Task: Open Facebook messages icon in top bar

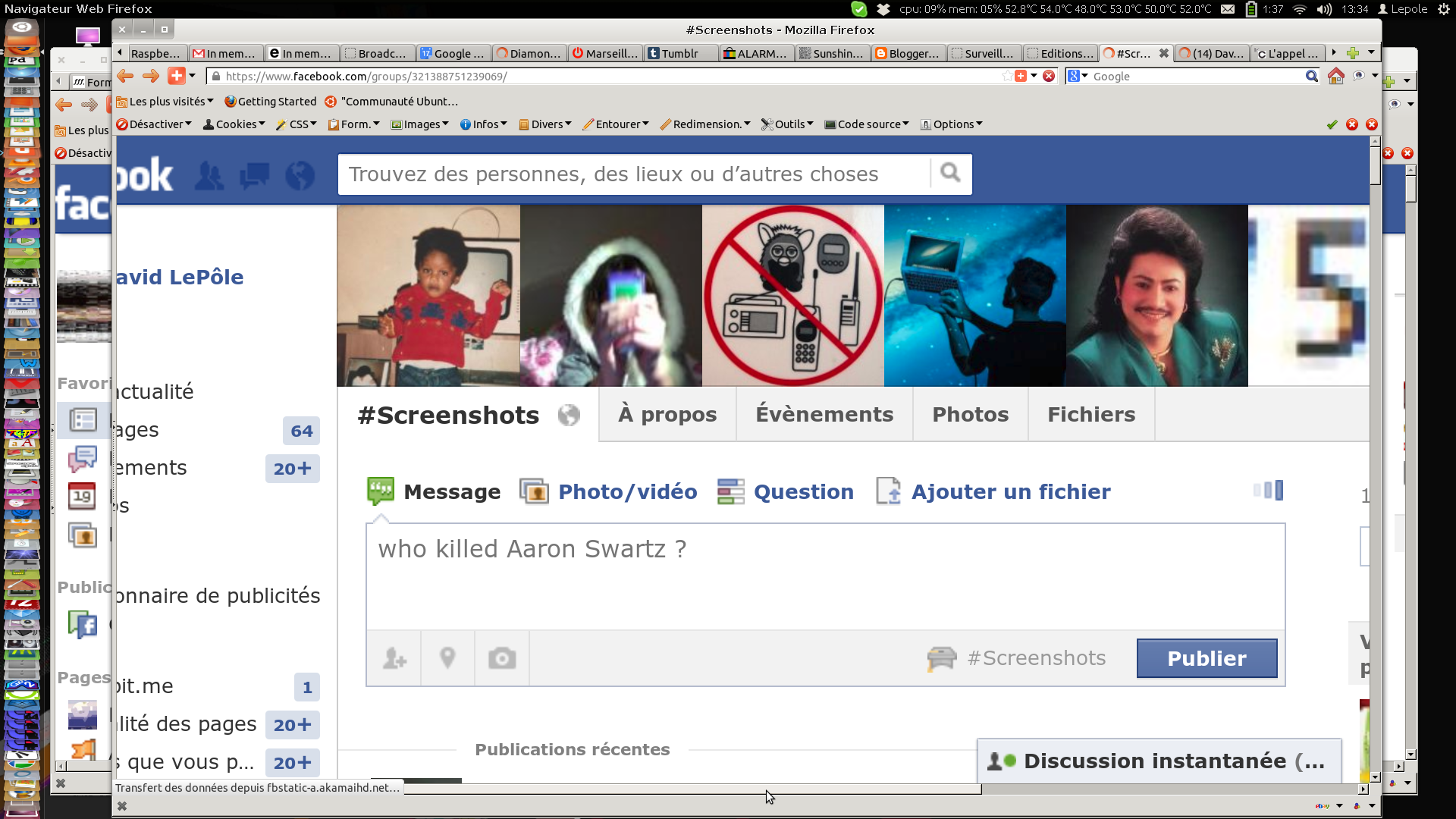Action: click(254, 175)
